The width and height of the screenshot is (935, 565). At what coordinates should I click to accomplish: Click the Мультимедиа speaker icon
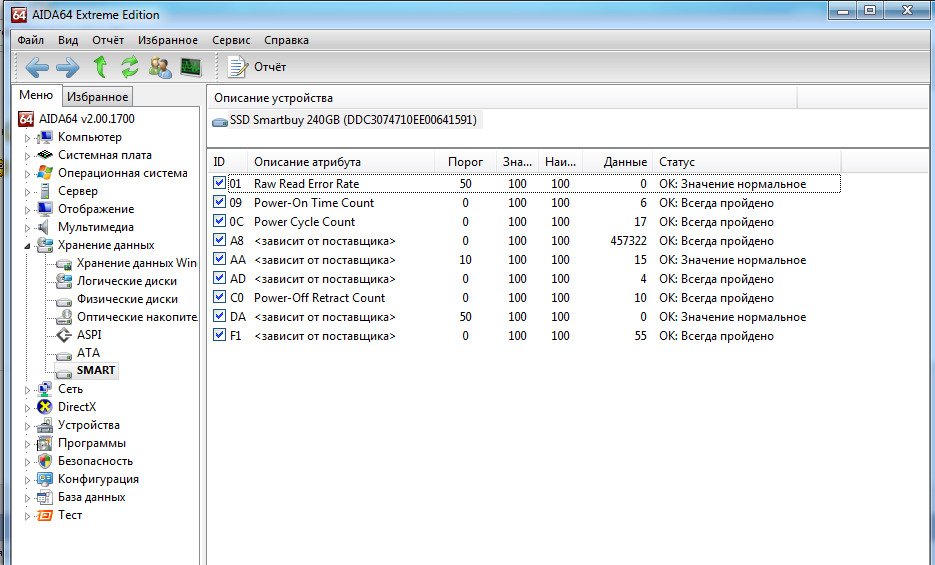coord(43,227)
